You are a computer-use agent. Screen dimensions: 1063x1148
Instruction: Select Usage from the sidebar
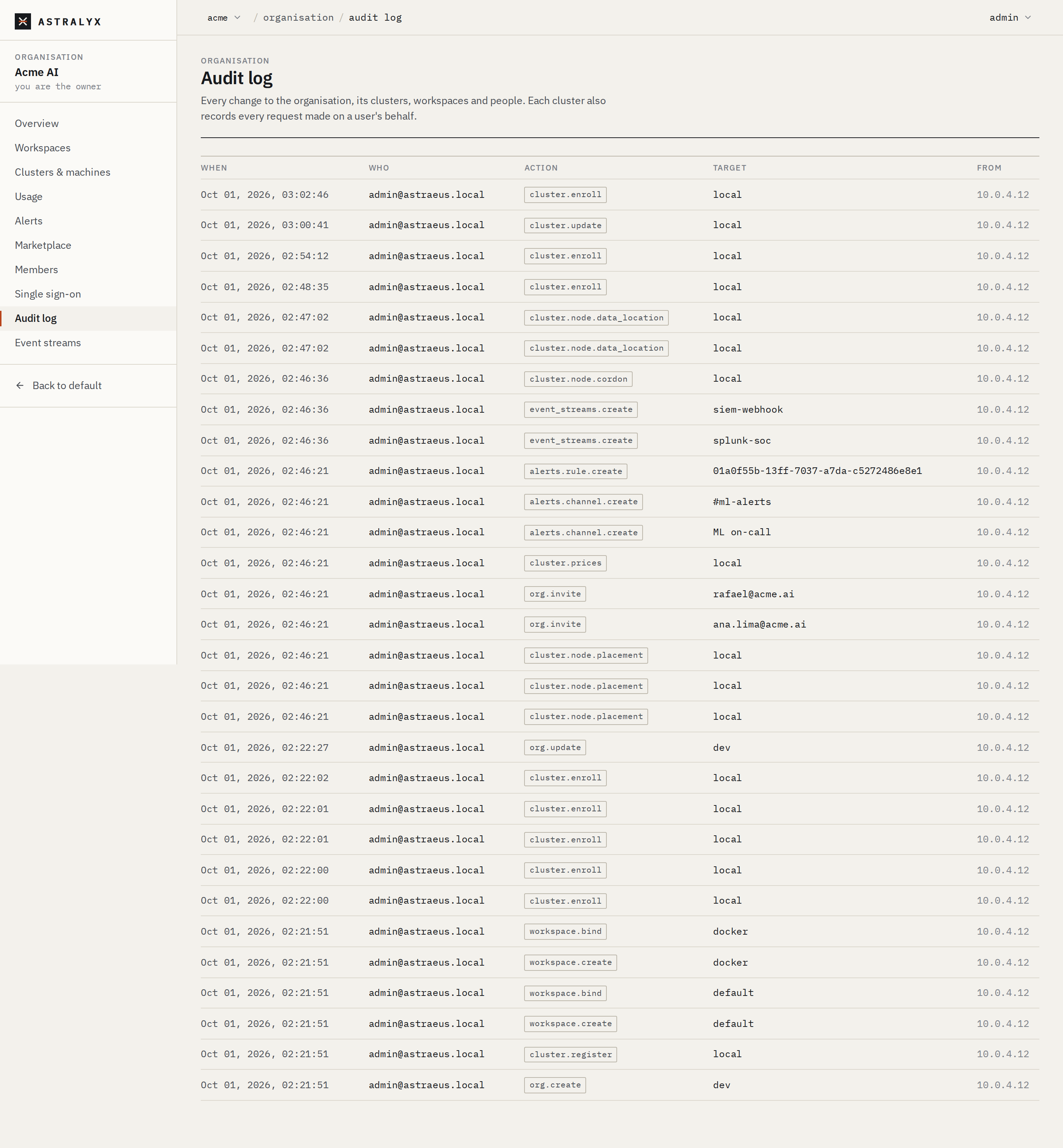pos(29,197)
